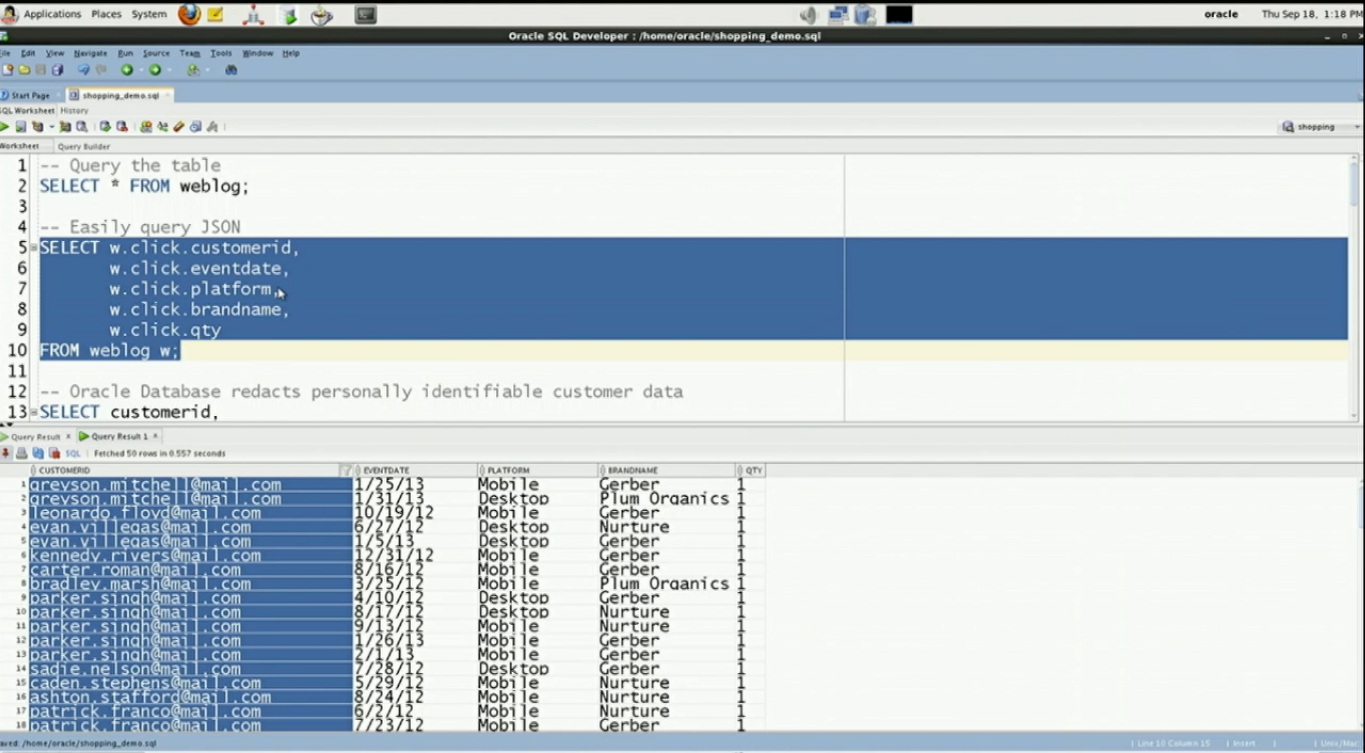Open the View menu

(55, 53)
